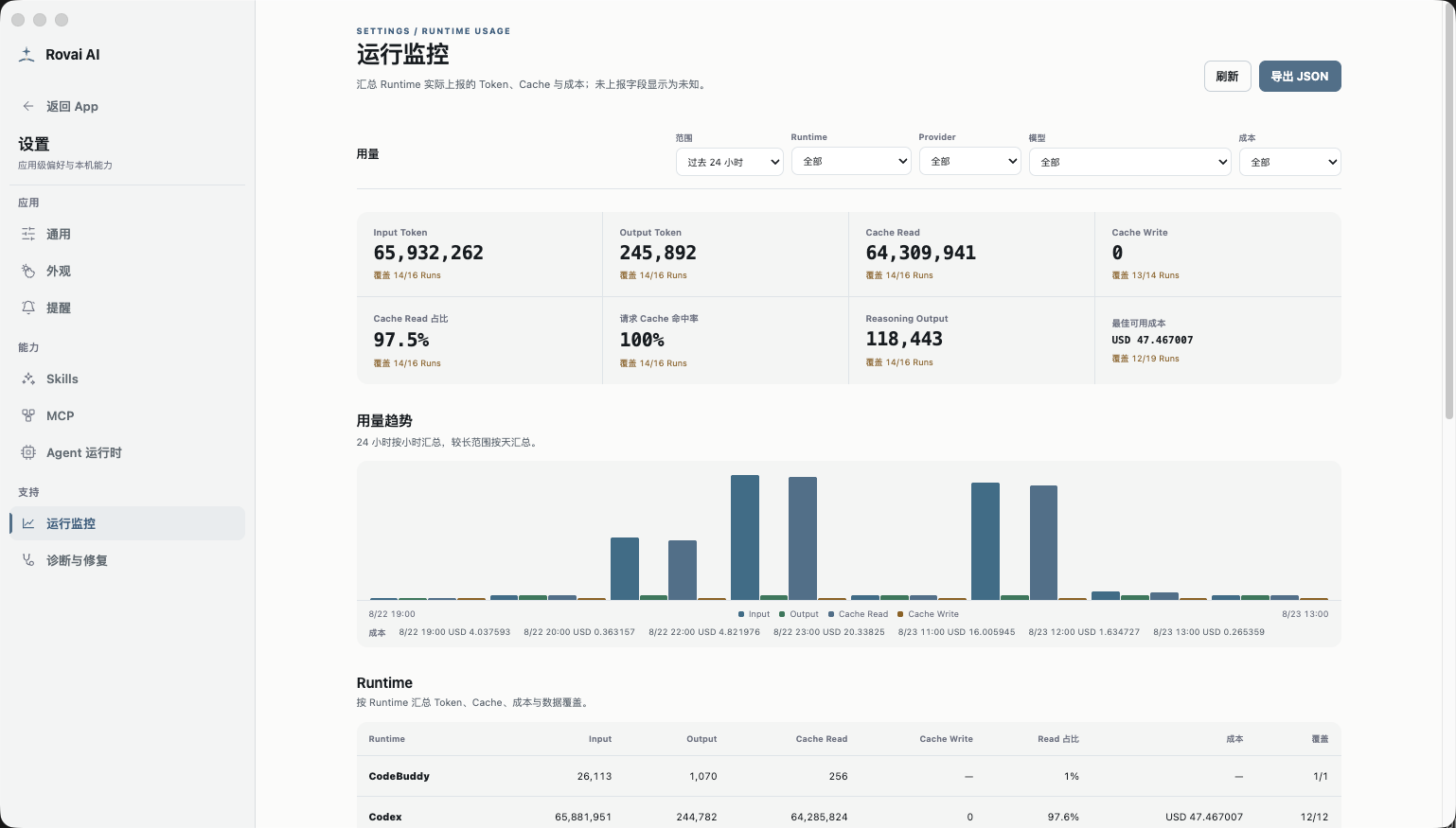Export data with 导出 JSON button
1456x828 pixels.
(x=1300, y=77)
